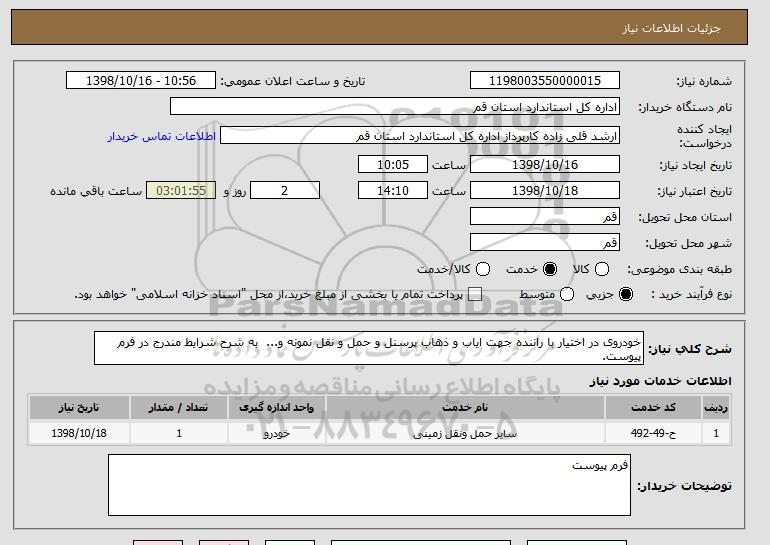Click the 14:10 validity time field

(x=393, y=191)
